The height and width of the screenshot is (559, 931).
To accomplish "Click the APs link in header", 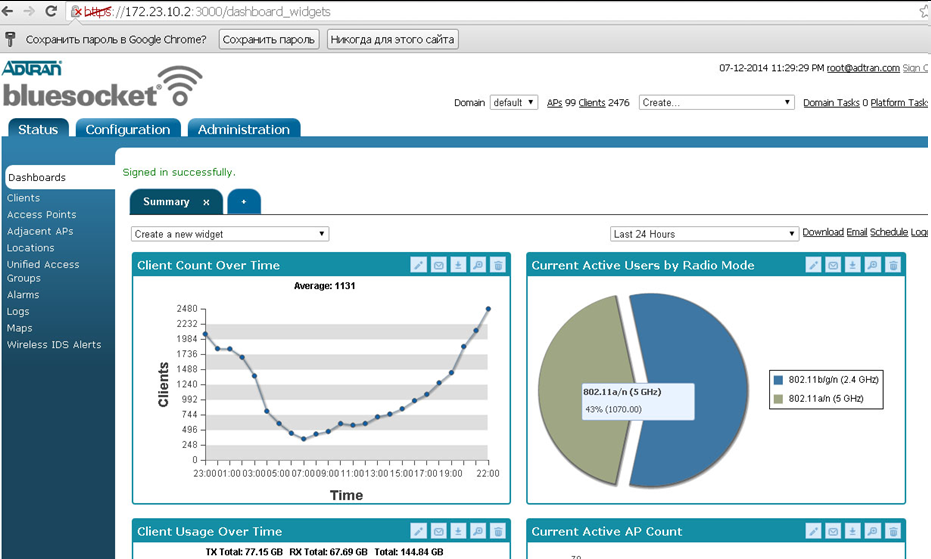I will [x=555, y=103].
